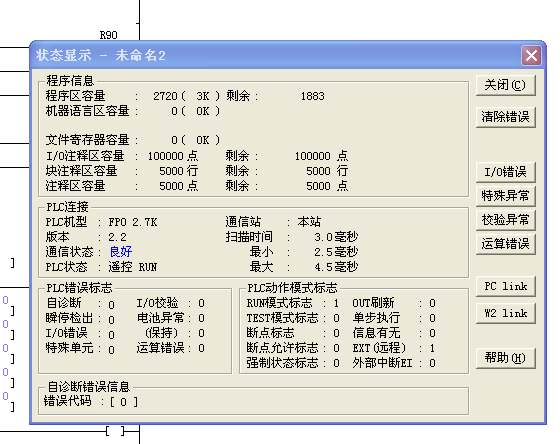The height and width of the screenshot is (444, 560).
Task: Click the 程序区容量 value 2720
Action: pyautogui.click(x=165, y=96)
